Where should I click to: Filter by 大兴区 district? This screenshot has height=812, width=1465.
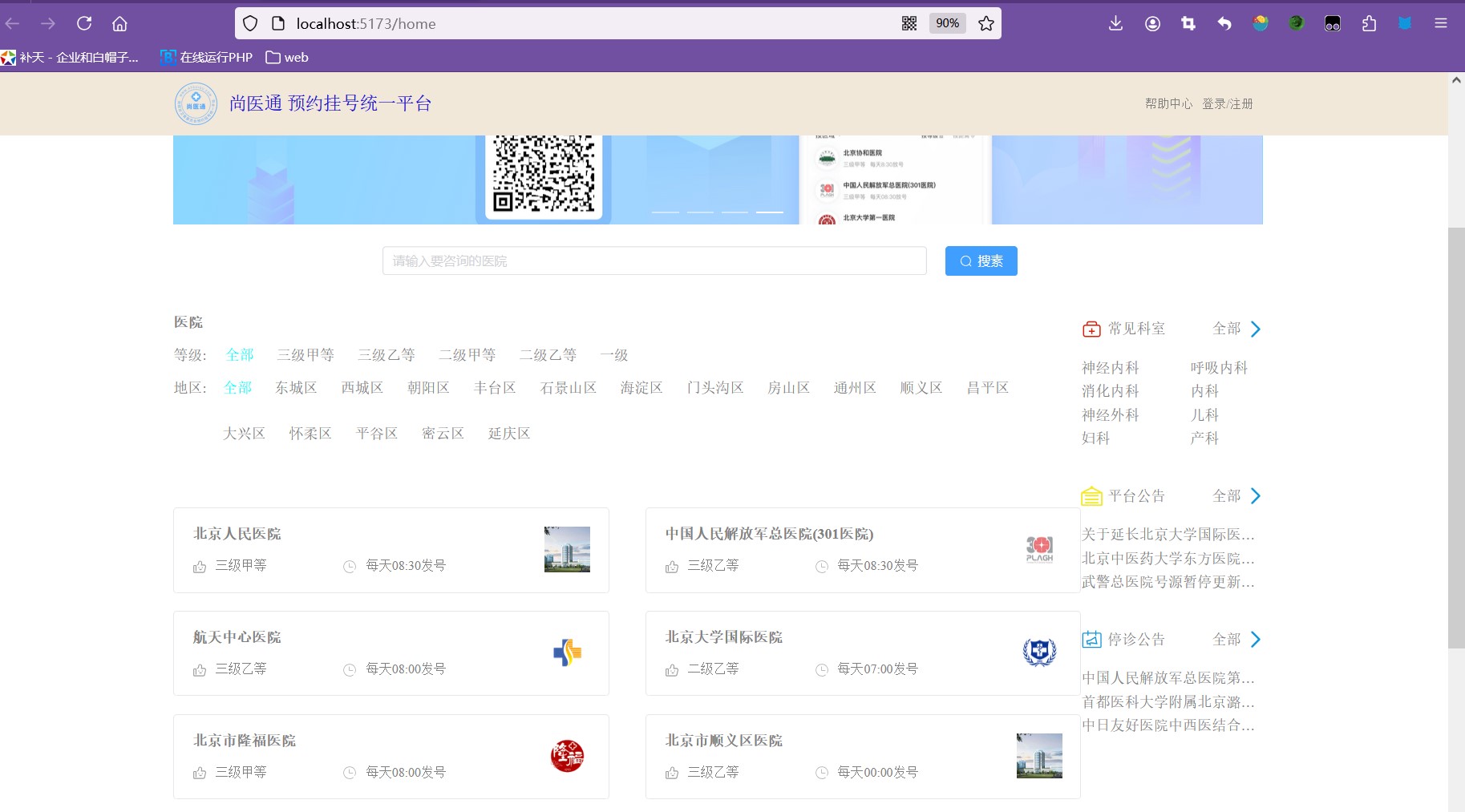pos(244,434)
